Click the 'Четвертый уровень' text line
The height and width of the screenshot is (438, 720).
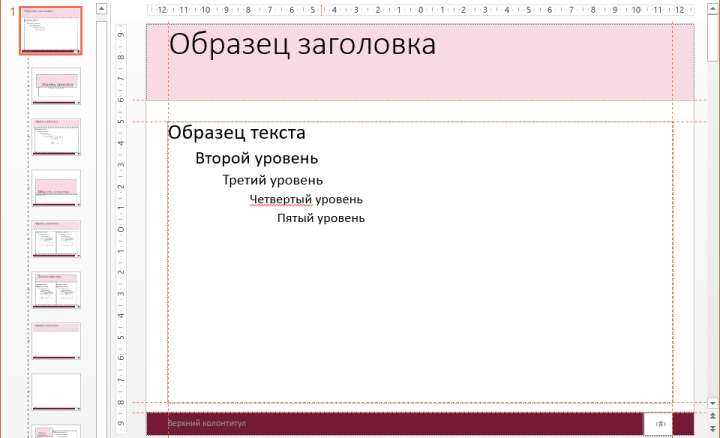306,200
